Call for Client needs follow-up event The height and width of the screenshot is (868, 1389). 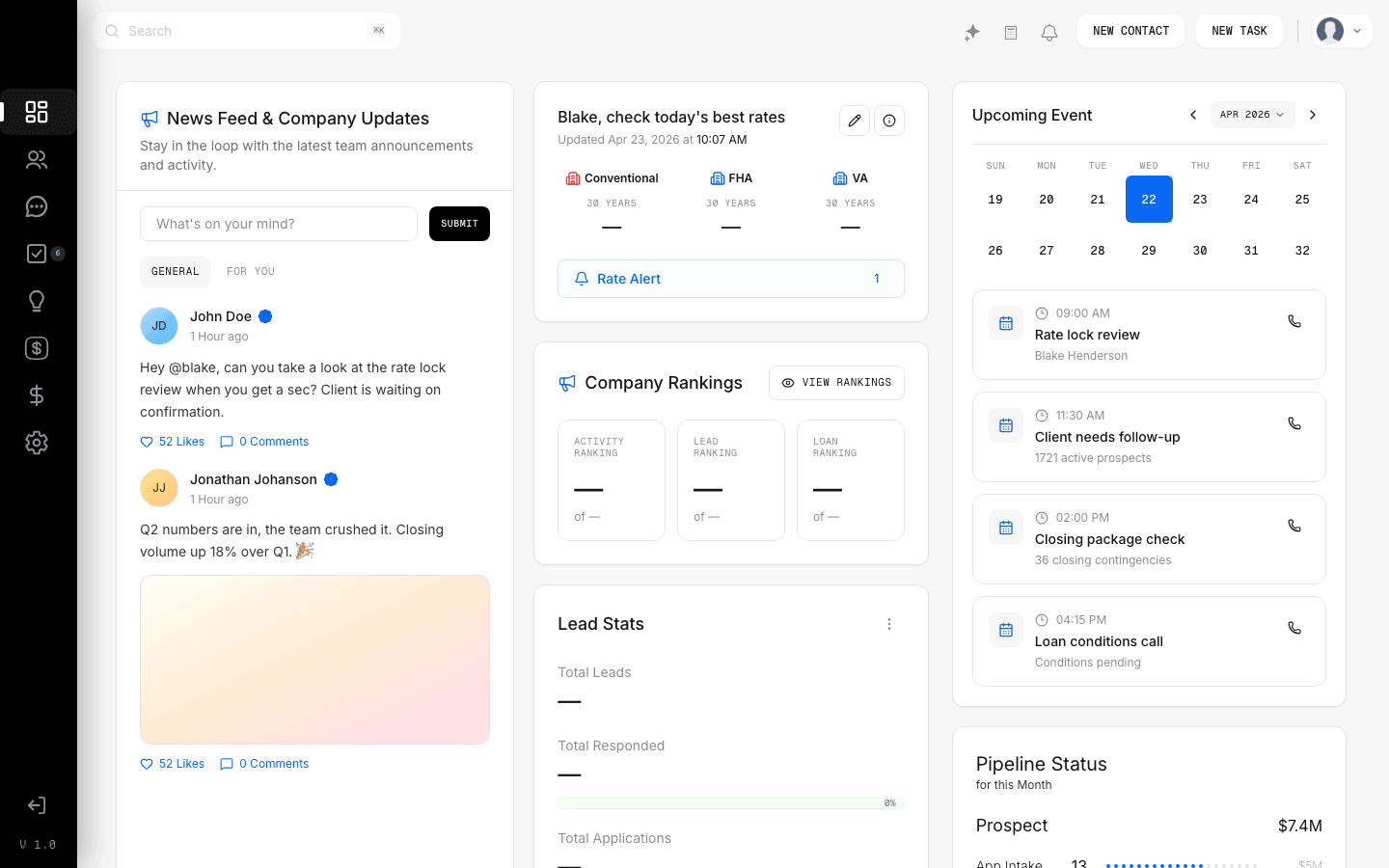(1294, 423)
